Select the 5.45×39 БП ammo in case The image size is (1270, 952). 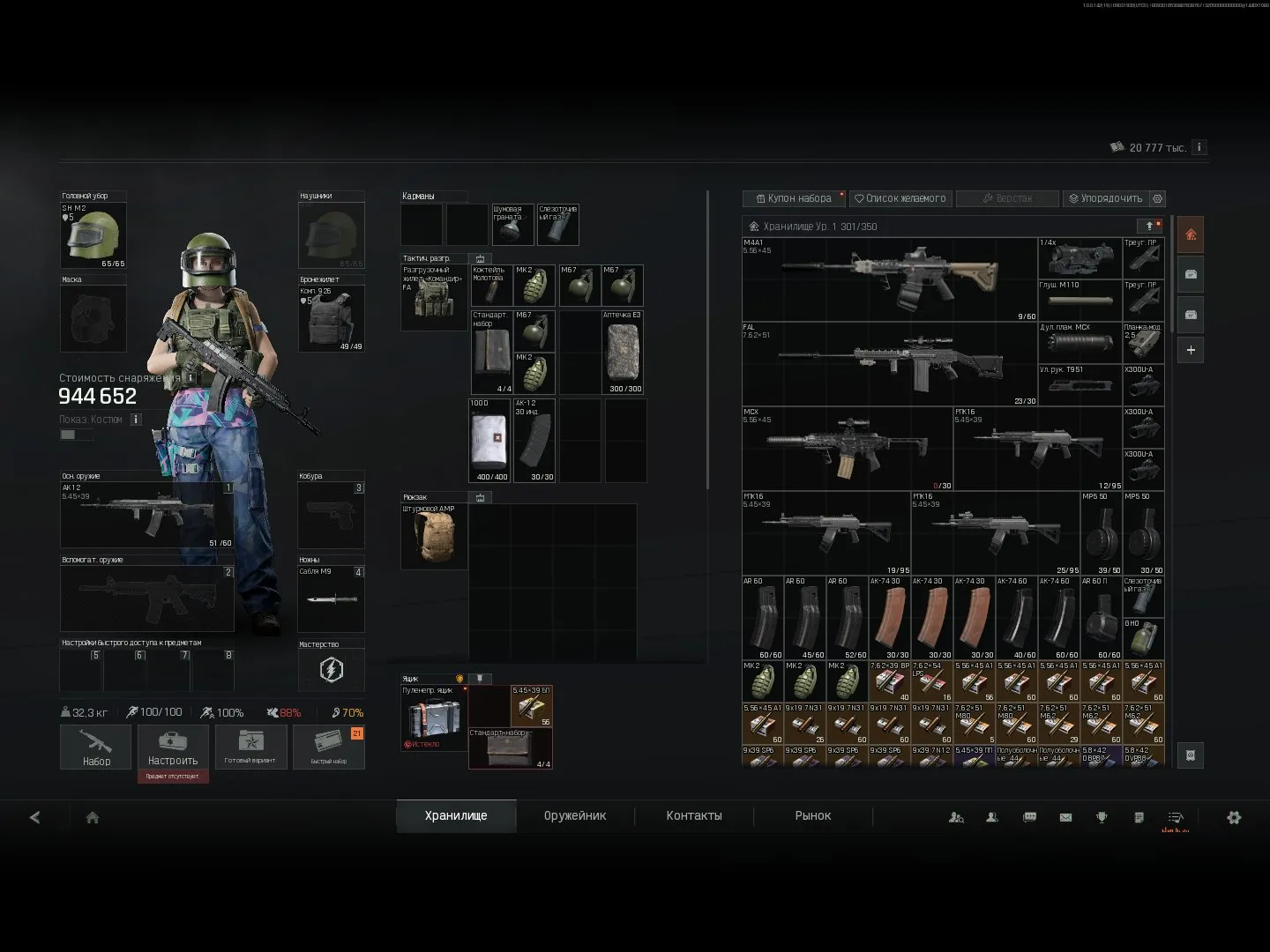point(532,706)
